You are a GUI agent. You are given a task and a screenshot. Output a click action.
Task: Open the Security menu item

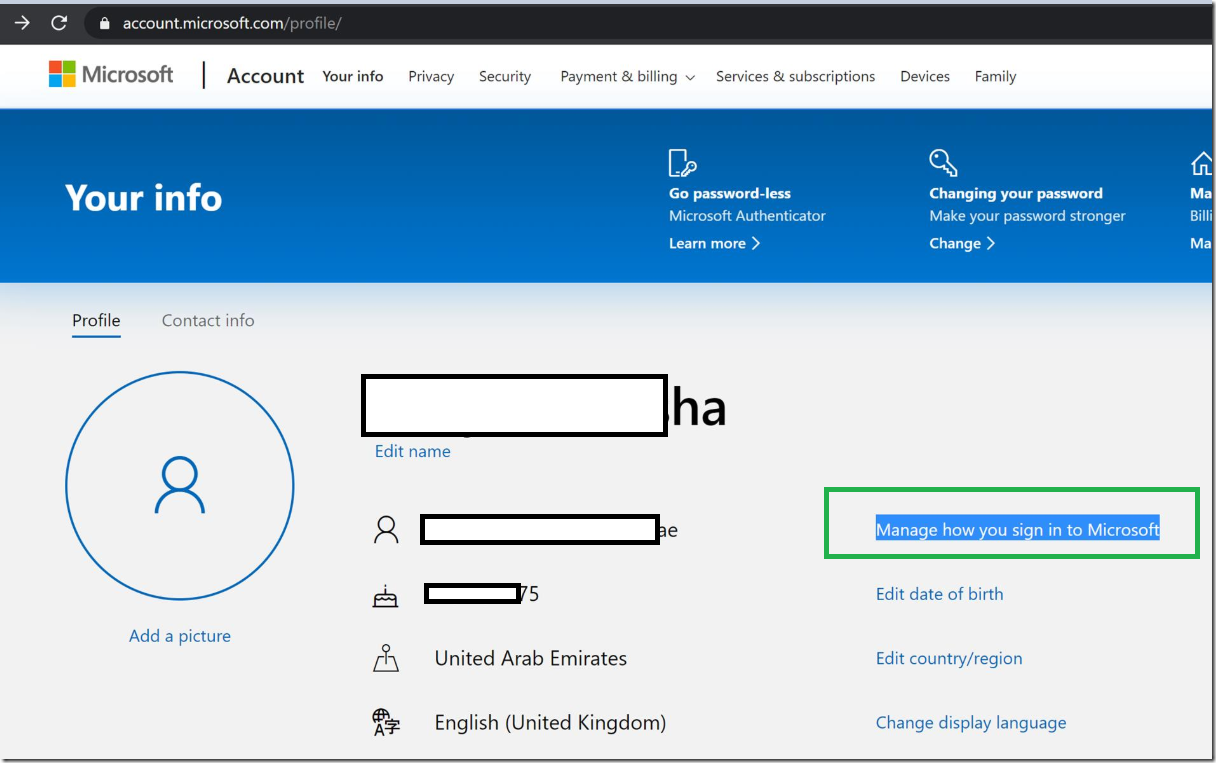pos(505,76)
